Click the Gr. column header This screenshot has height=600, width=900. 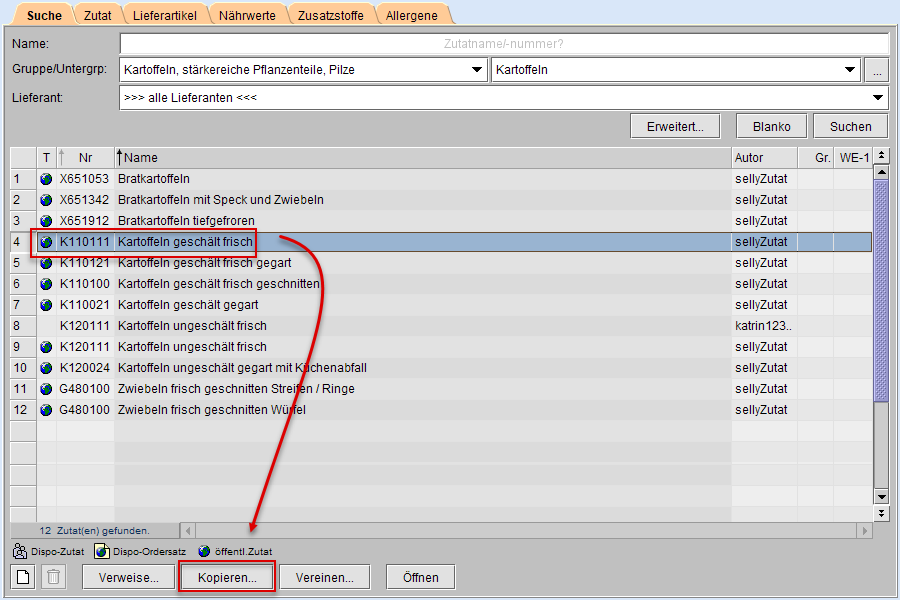click(x=816, y=157)
